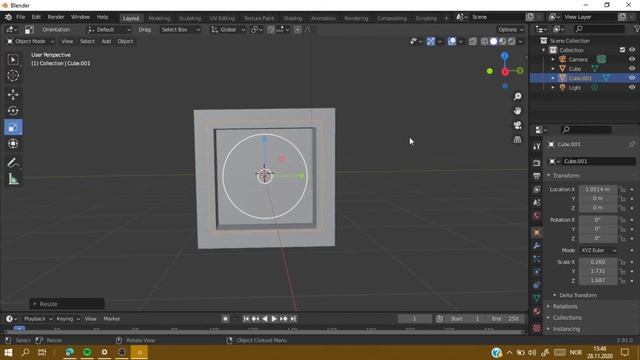Open the timeline Marker menu
This screenshot has height=360, width=640.
click(x=111, y=319)
